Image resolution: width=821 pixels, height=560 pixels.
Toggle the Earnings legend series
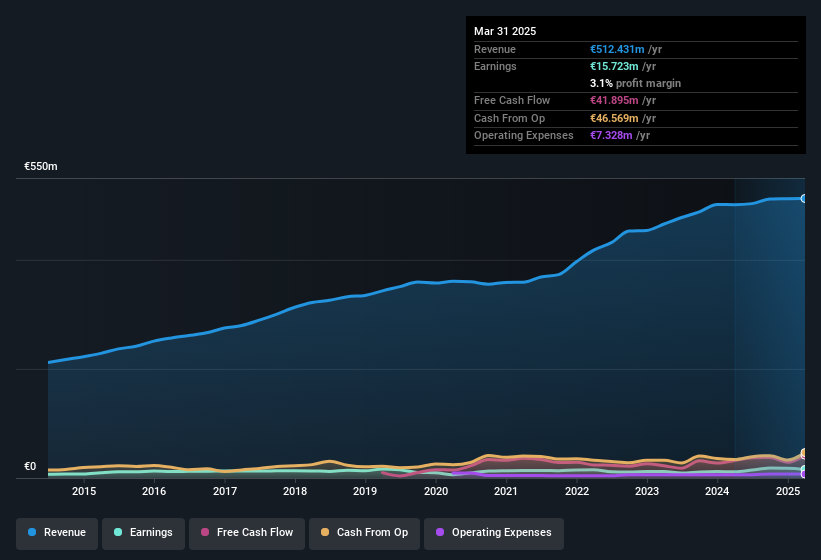click(x=143, y=533)
